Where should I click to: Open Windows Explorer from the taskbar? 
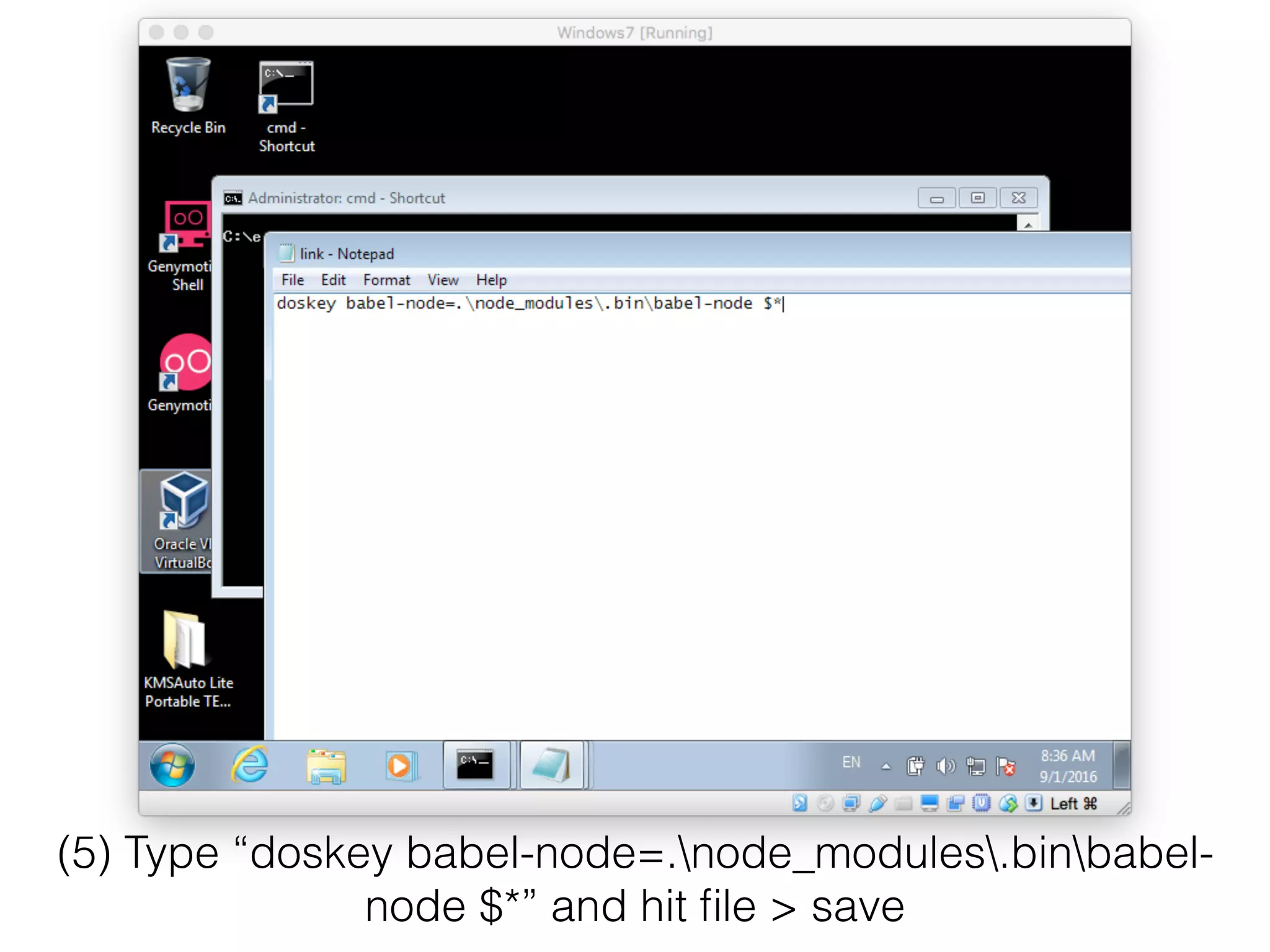(326, 767)
